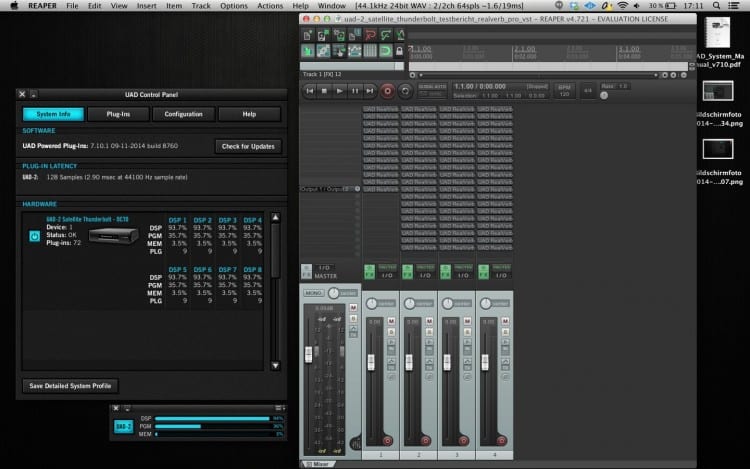Screen dimensions: 750x469
Task: Arm record on mixer track 4
Action: pos(501,441)
